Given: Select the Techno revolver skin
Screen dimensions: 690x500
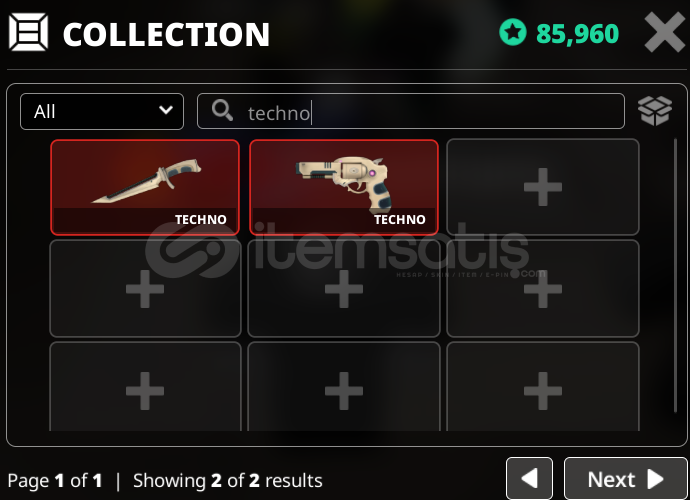Looking at the screenshot, I should (344, 187).
